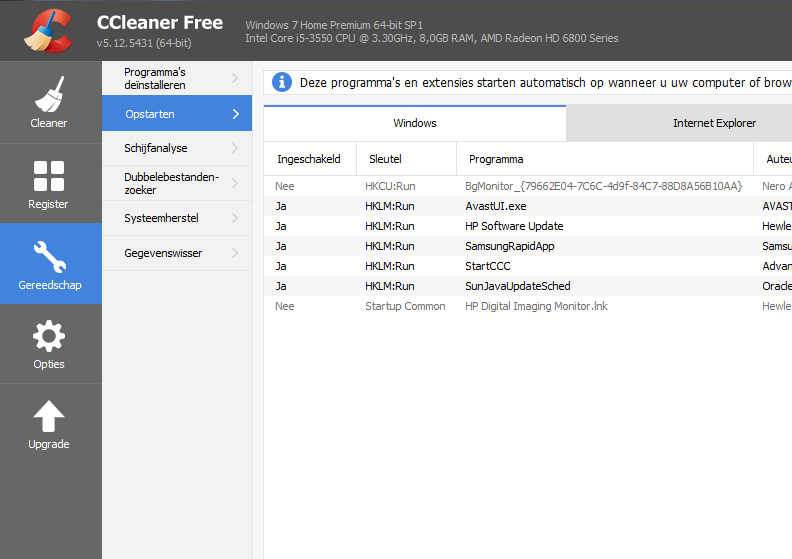This screenshot has height=559, width=792.
Task: Click the Sleutel column header
Action: coord(385,159)
